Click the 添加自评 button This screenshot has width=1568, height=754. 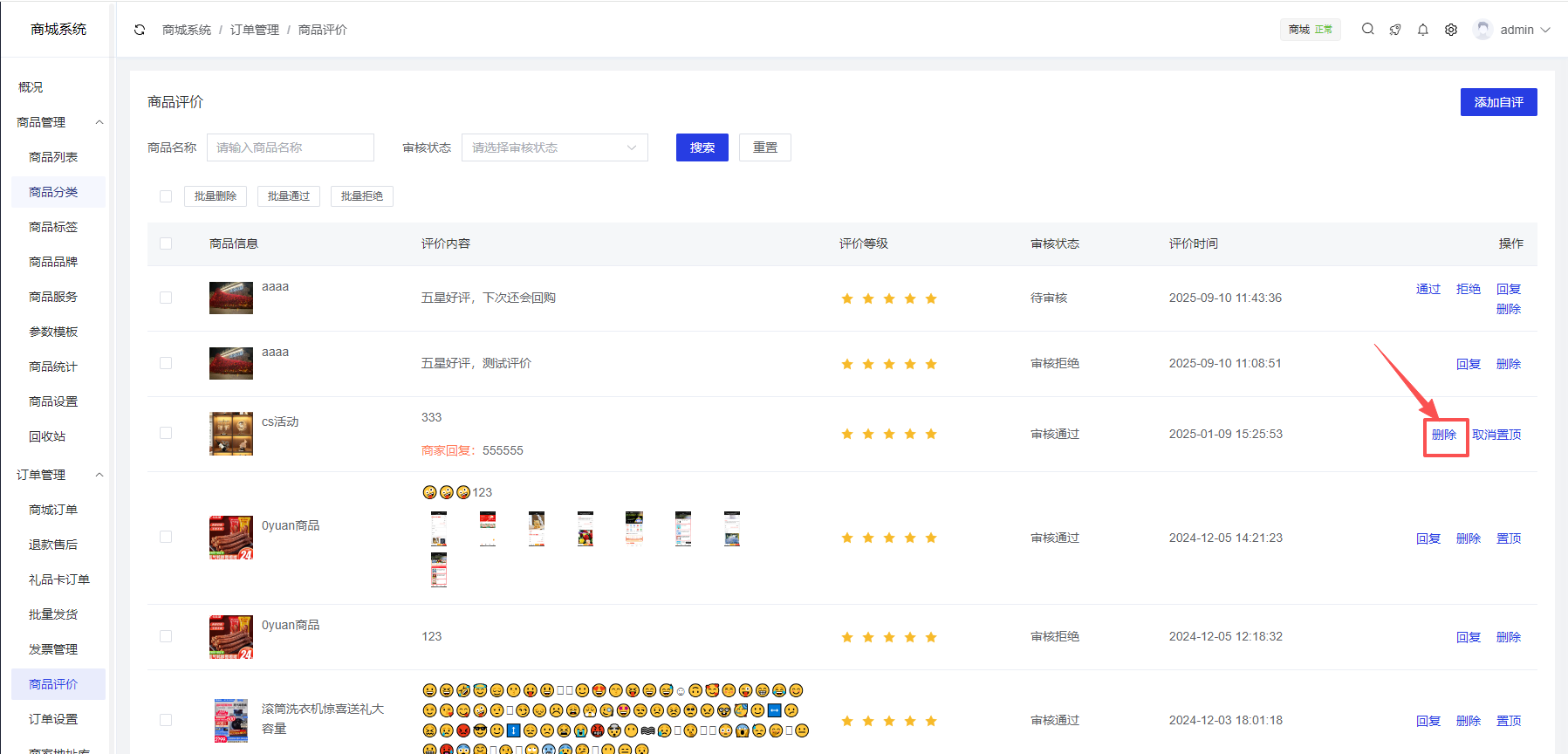click(1498, 102)
